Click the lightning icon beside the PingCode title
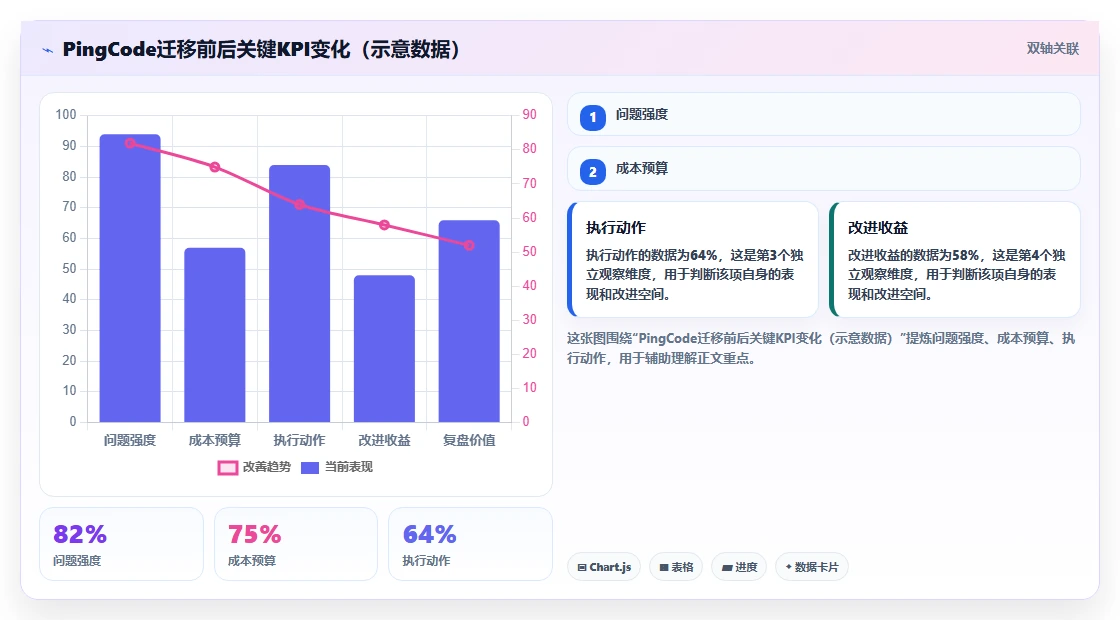 (x=48, y=50)
